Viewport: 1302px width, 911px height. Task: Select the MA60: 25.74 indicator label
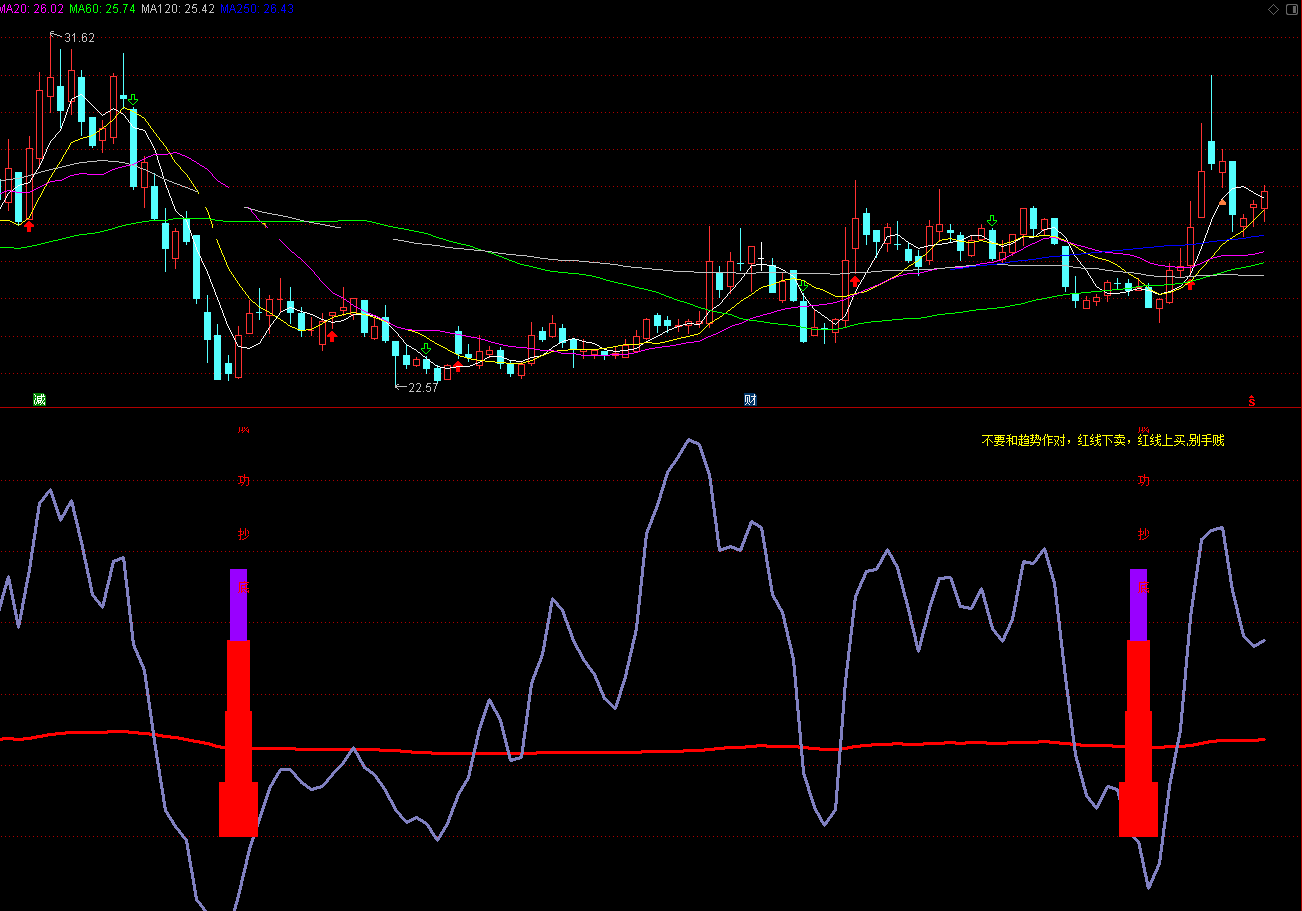click(x=102, y=9)
